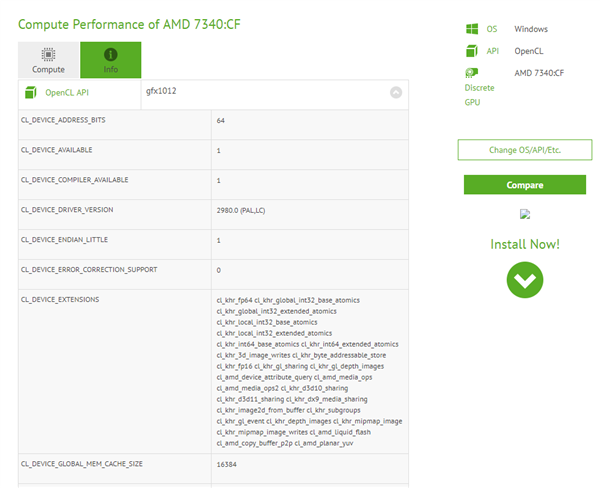Click cl_khr_global_int32_extended_atomics extension text
Screen dimensions: 600x488
pos(276,311)
